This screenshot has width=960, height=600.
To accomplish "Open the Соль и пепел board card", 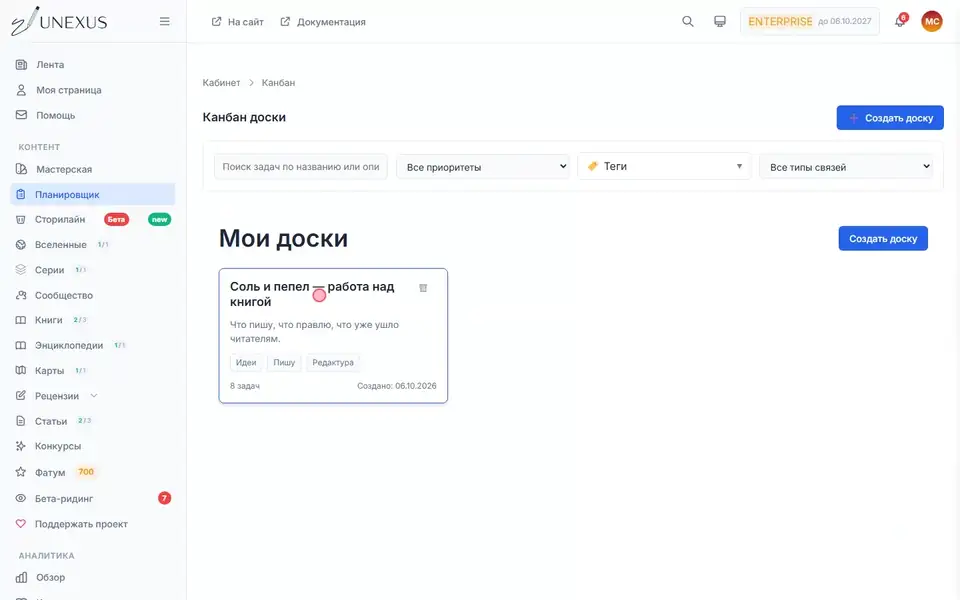I will click(x=333, y=336).
